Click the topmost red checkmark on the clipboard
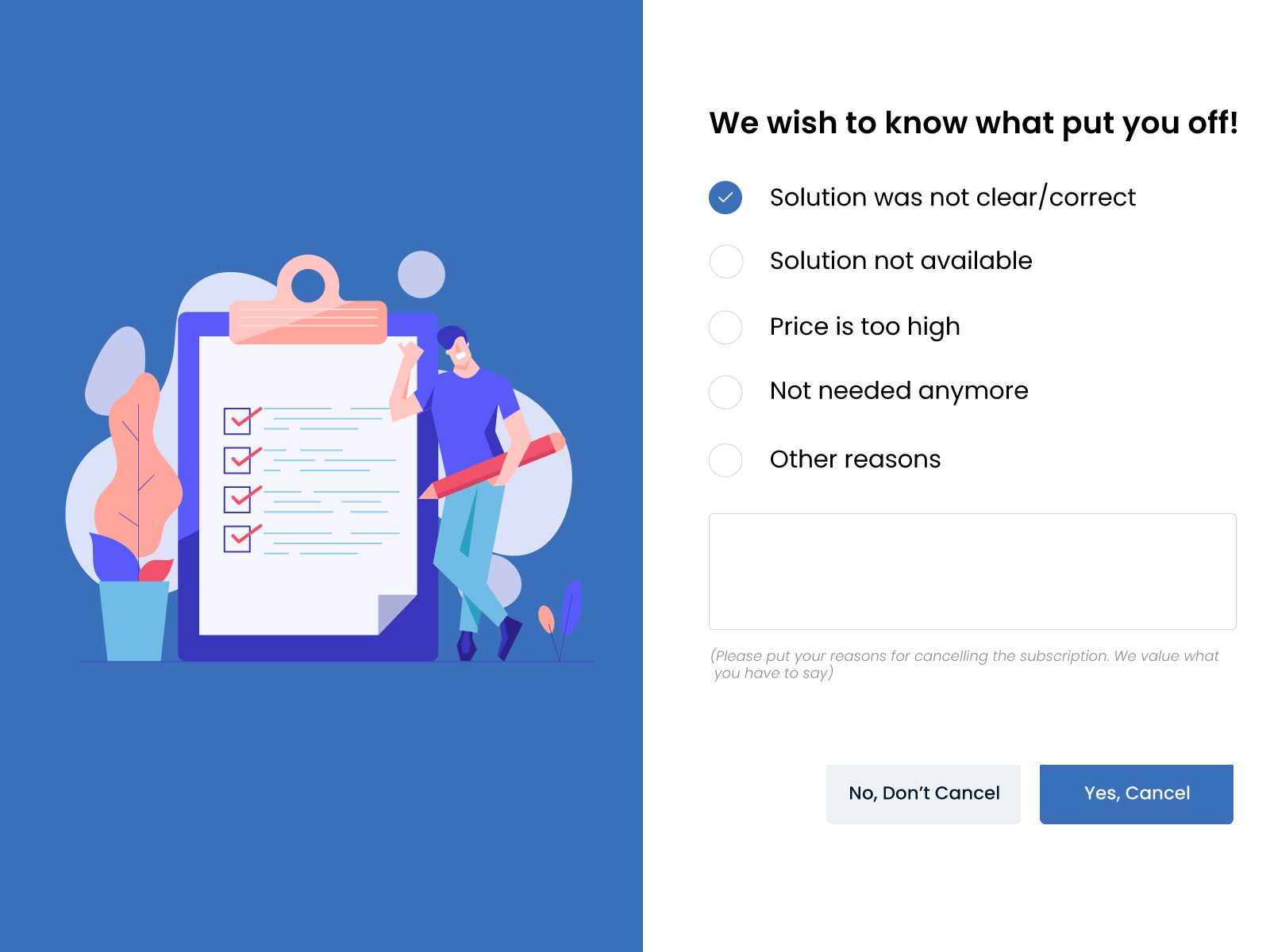 click(x=241, y=418)
